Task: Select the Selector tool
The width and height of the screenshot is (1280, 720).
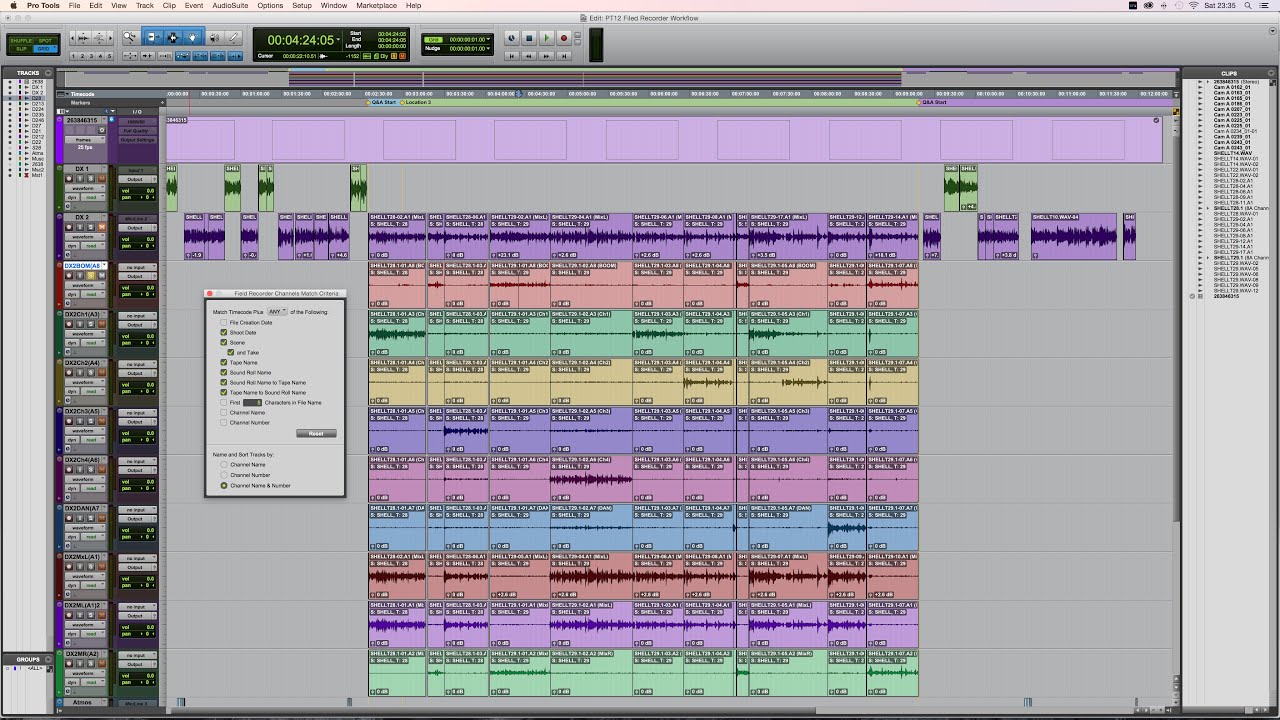Action: [173, 38]
